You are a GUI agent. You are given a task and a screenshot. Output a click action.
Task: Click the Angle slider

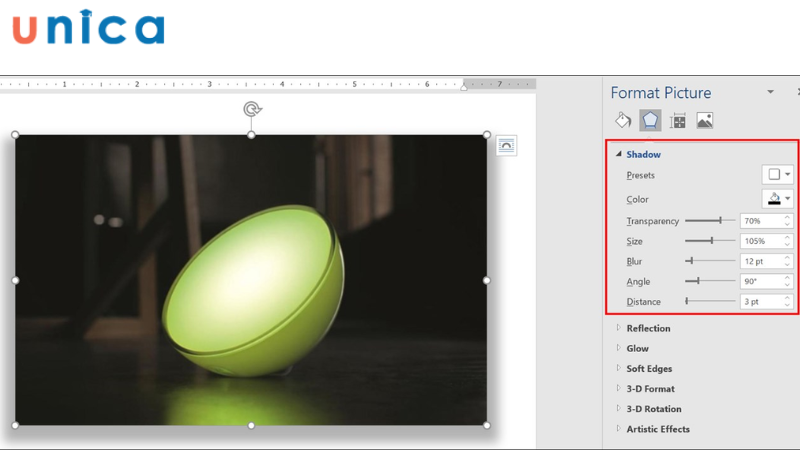(710, 281)
